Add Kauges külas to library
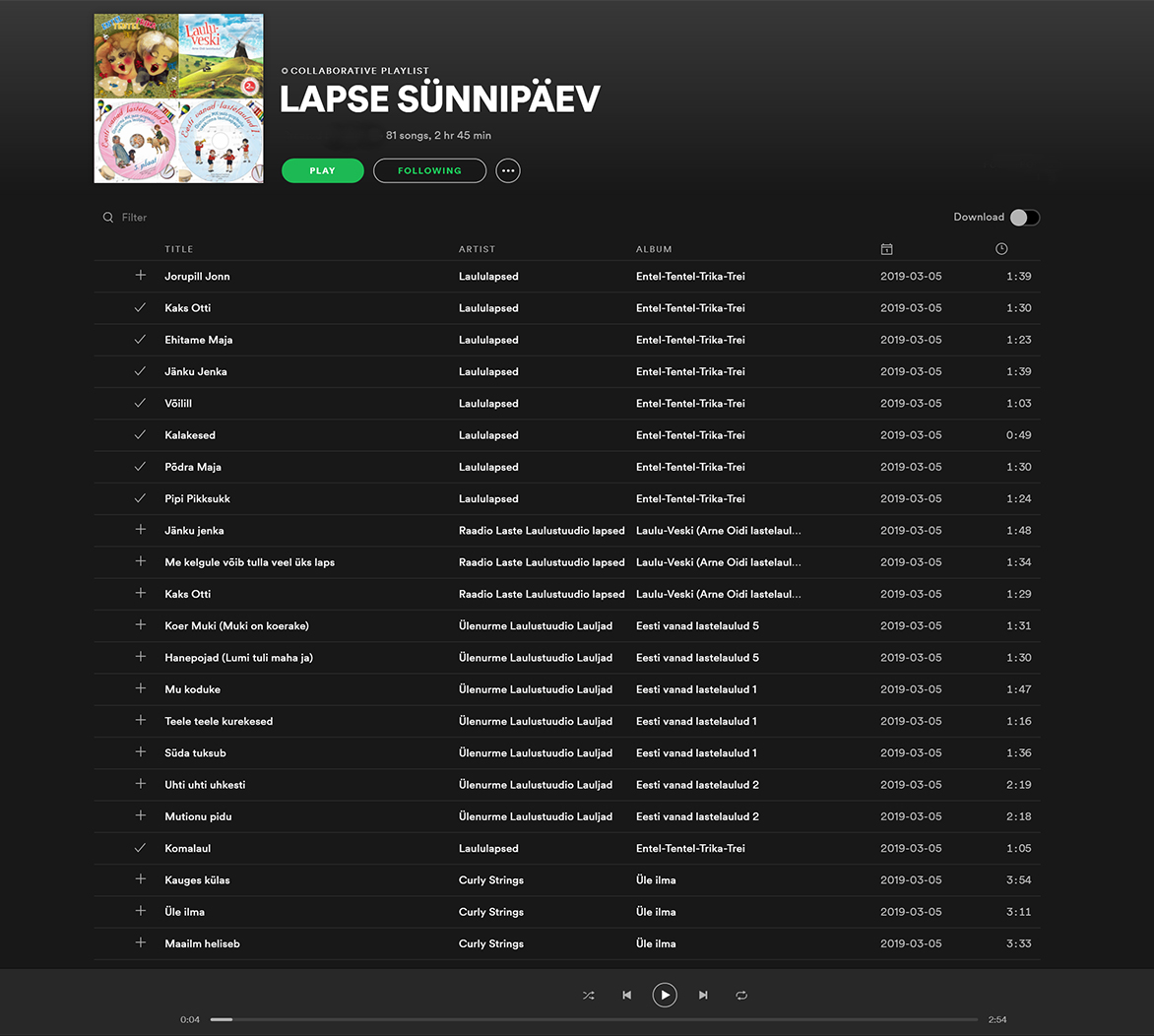Screen dimensions: 1154x1036 [x=140, y=879]
